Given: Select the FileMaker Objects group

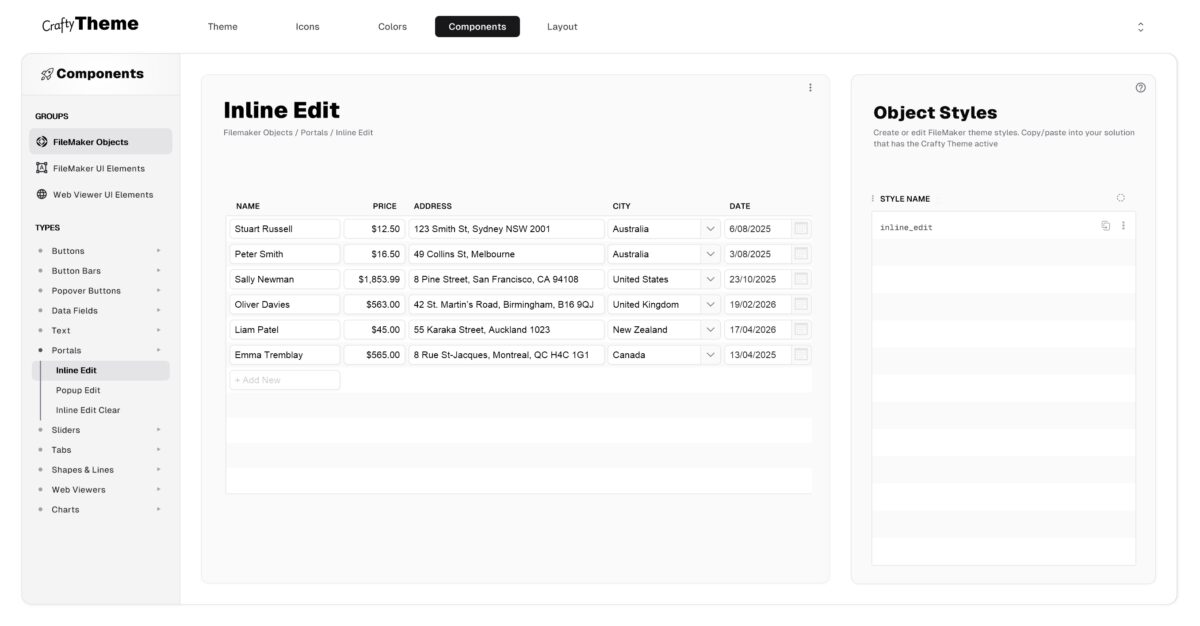Looking at the screenshot, I should 100,141.
